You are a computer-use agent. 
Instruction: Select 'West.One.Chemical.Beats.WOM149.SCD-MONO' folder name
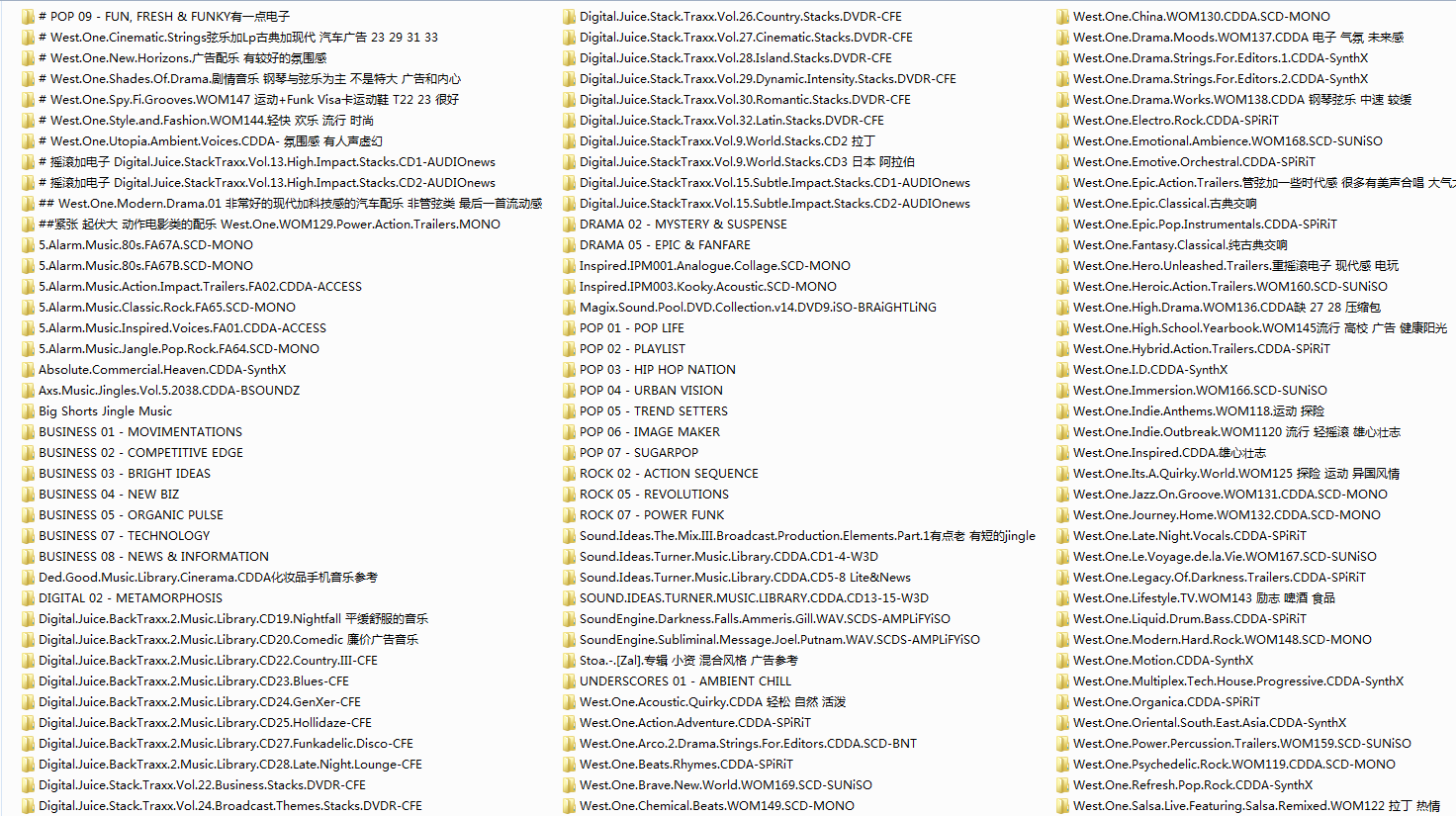coord(717,806)
